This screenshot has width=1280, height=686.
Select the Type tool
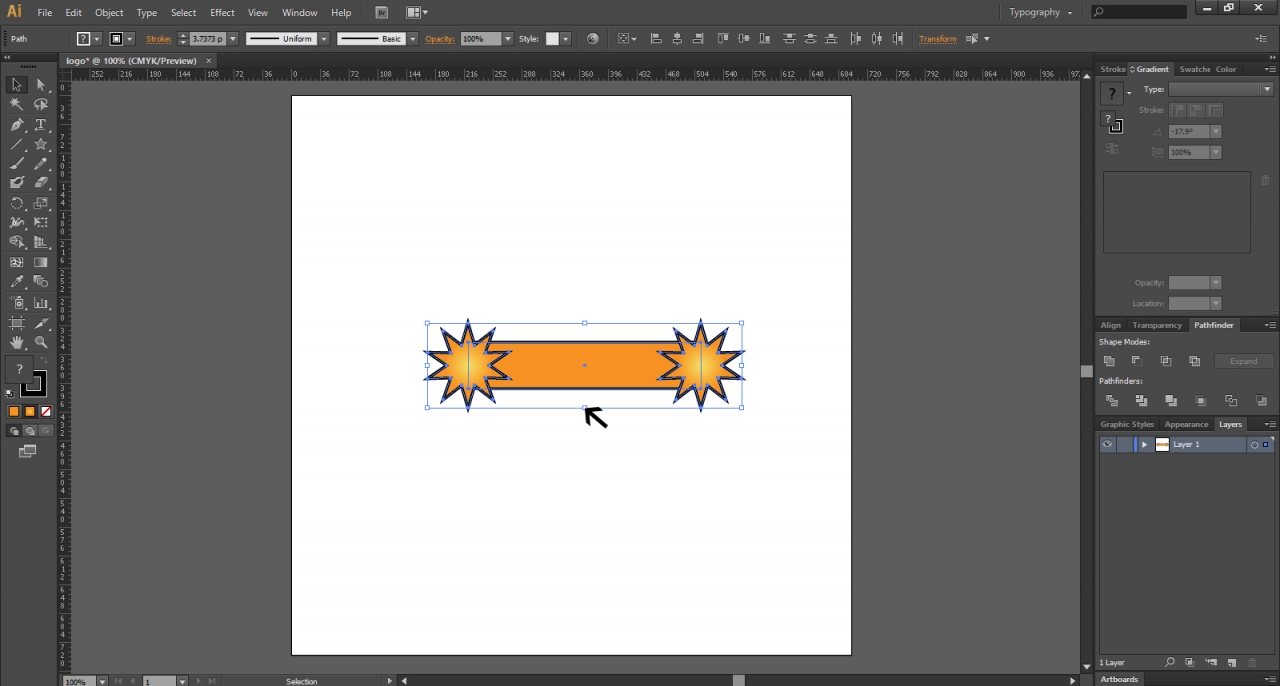point(41,125)
